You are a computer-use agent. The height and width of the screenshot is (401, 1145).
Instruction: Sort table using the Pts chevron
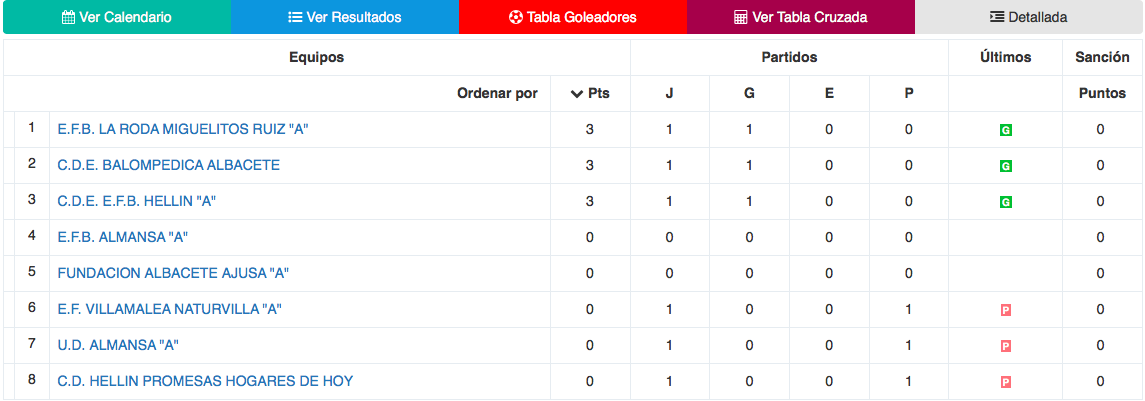[x=576, y=94]
